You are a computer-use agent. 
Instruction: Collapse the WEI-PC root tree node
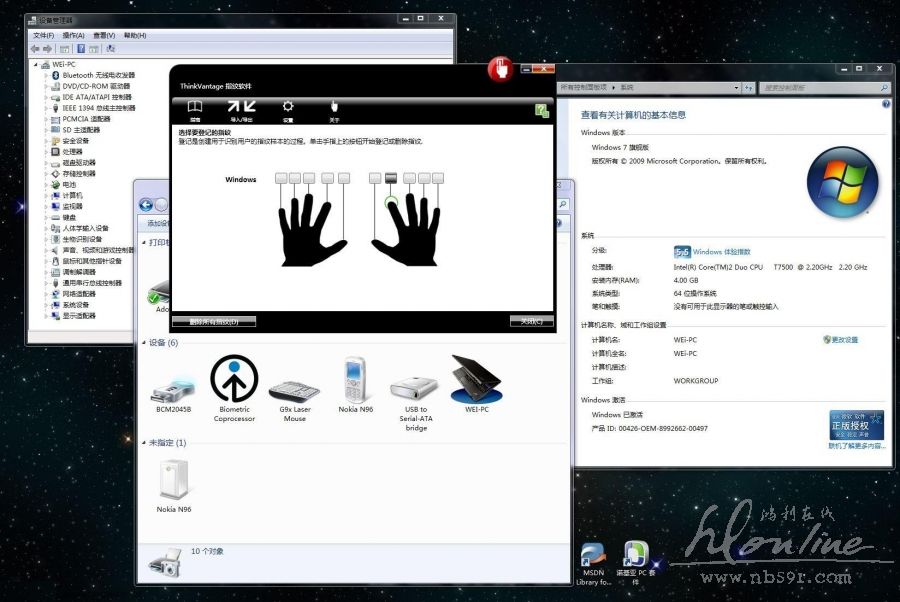tap(36, 64)
